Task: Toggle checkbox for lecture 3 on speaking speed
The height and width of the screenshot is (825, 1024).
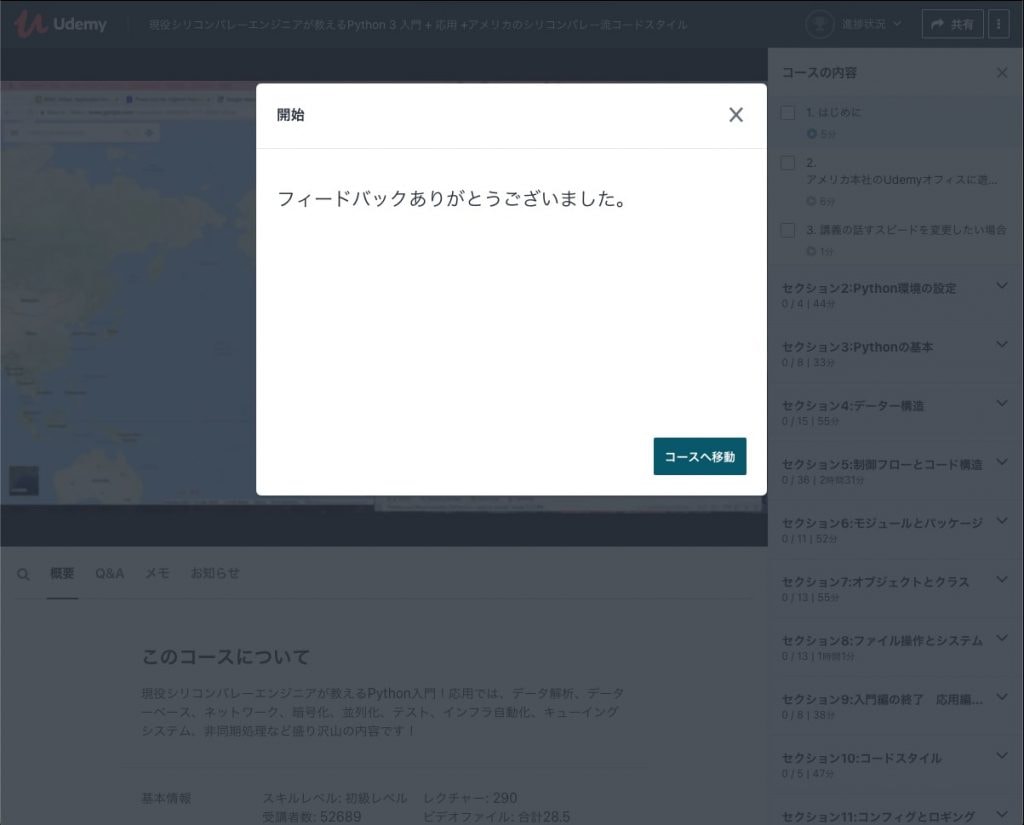Action: pos(788,230)
